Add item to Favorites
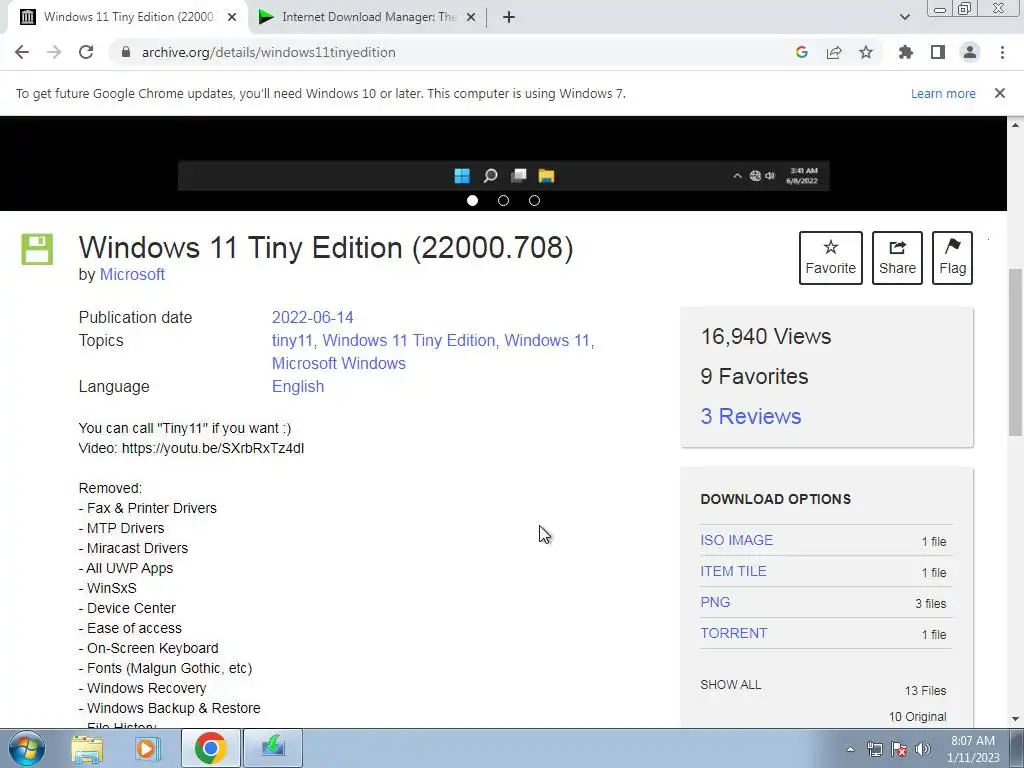This screenshot has height=768, width=1024. [x=831, y=258]
